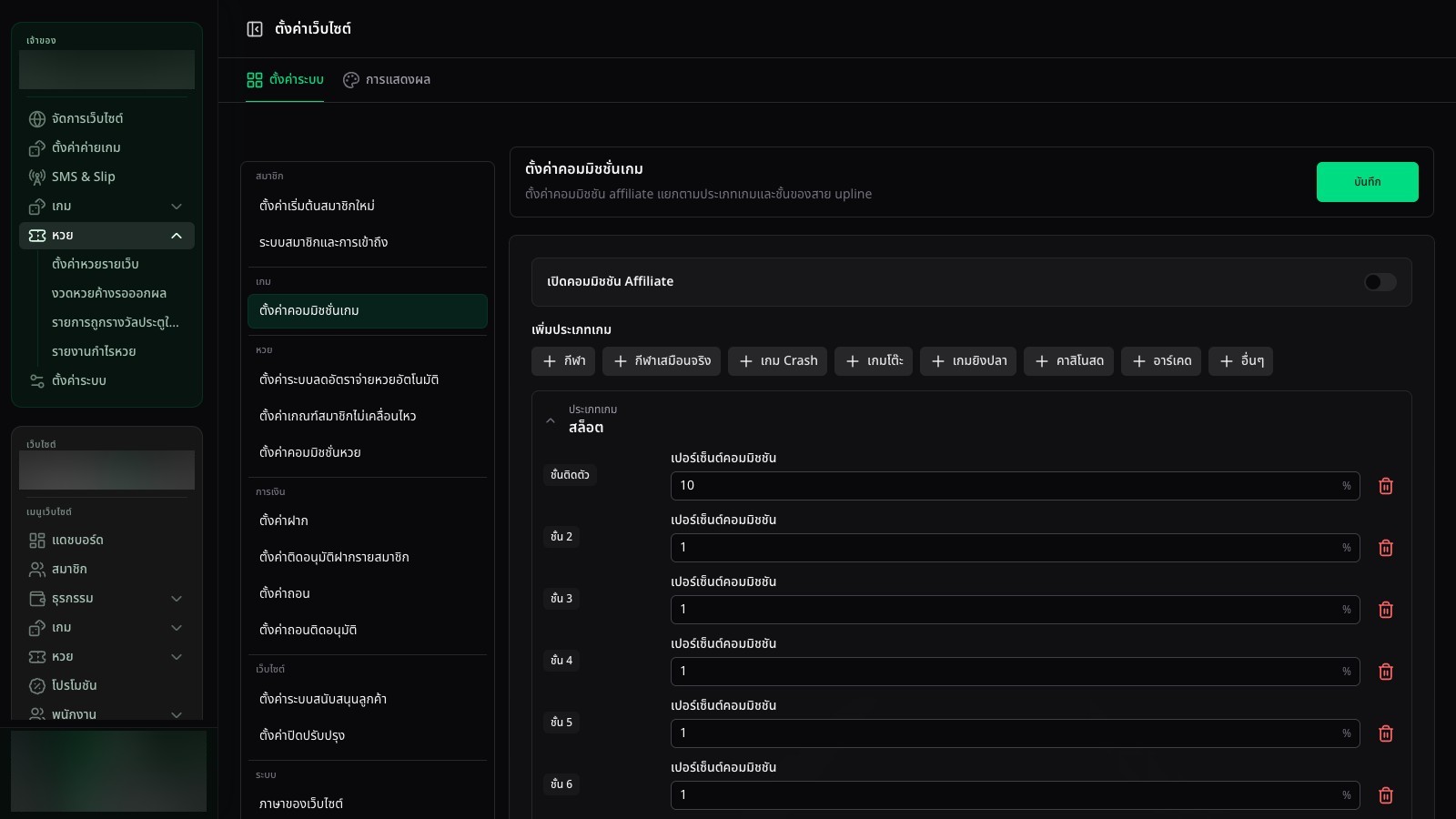Viewport: 1456px width, 819px height.
Task: Click the green บันทึก save button
Action: (1367, 182)
